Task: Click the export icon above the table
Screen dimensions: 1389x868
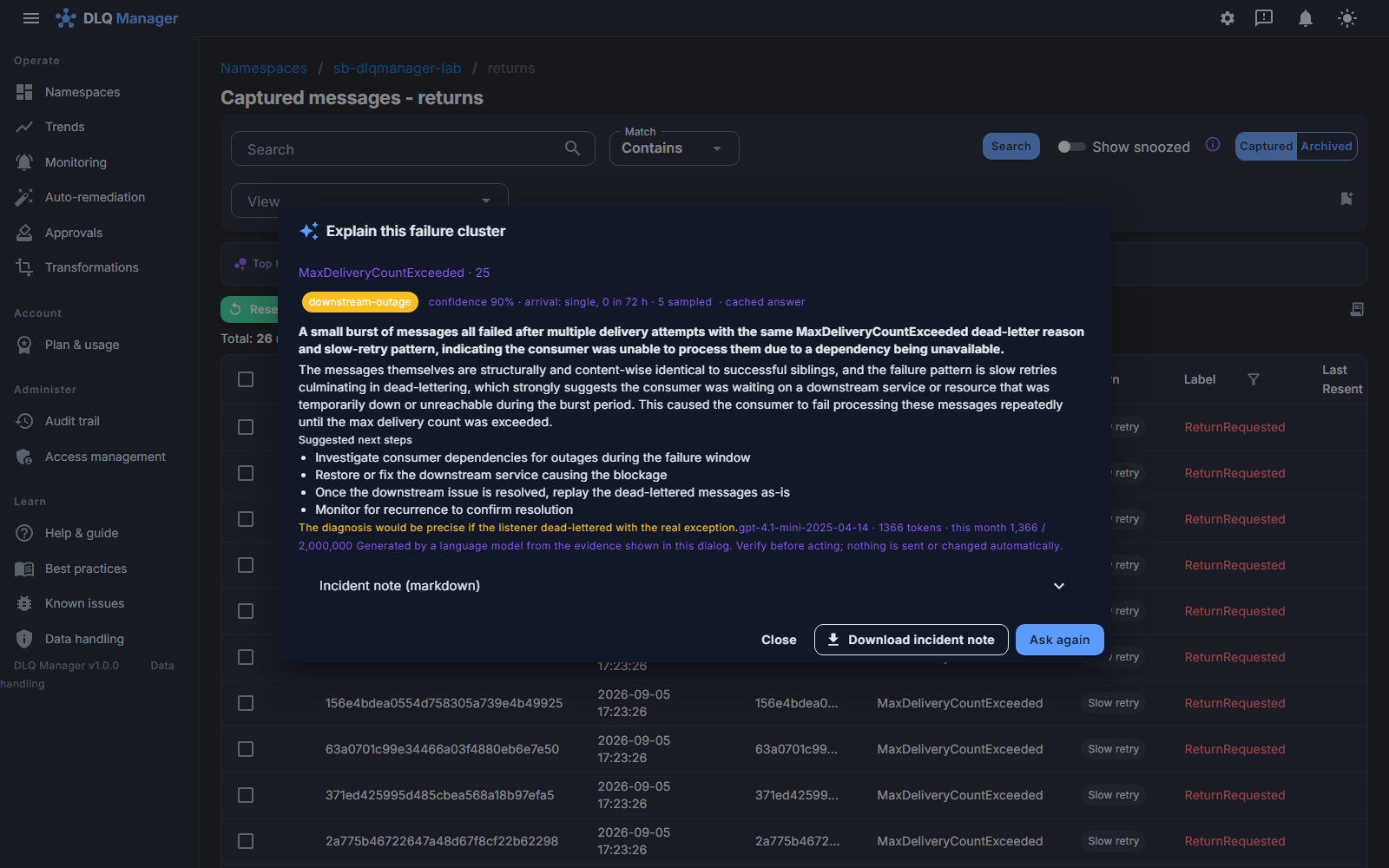Action: [x=1357, y=309]
